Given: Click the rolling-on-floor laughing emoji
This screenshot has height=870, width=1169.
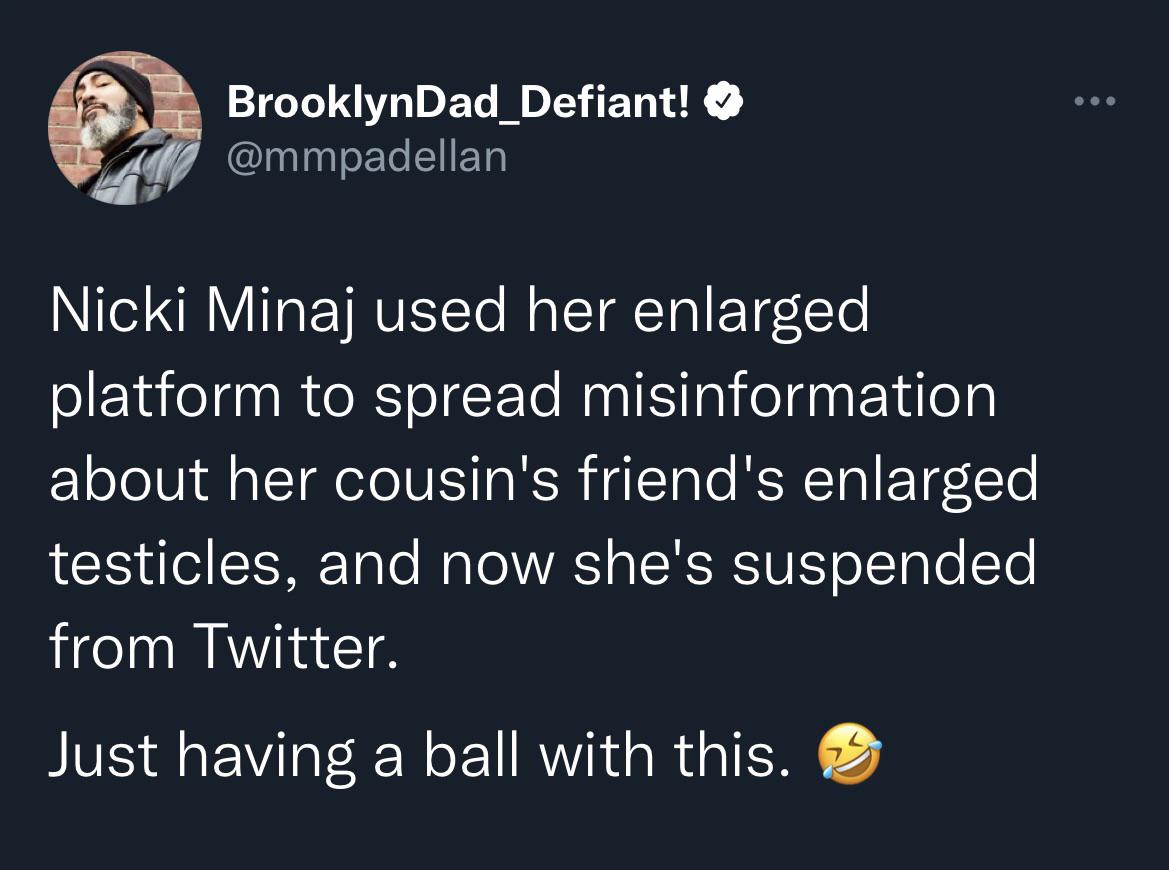Looking at the screenshot, I should coord(849,755).
